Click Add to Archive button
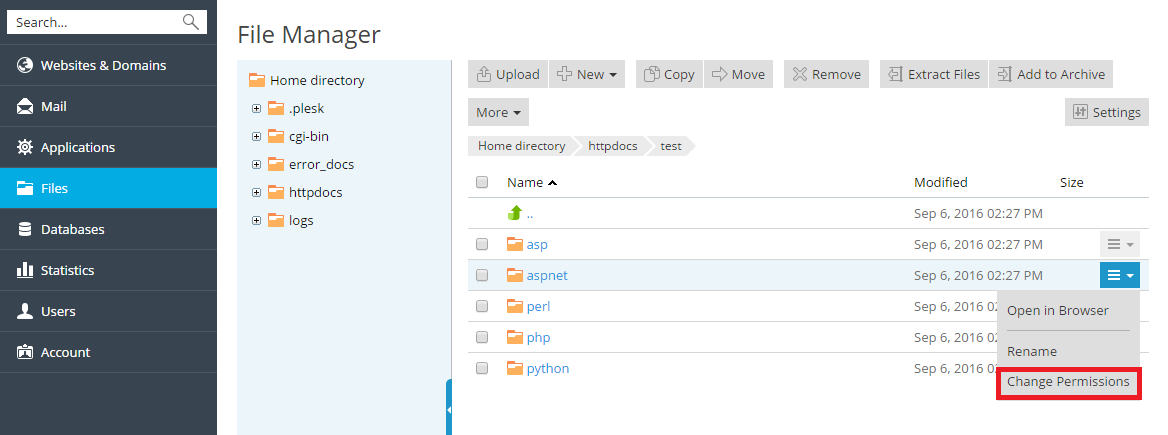This screenshot has height=435, width=1168. (x=1050, y=74)
